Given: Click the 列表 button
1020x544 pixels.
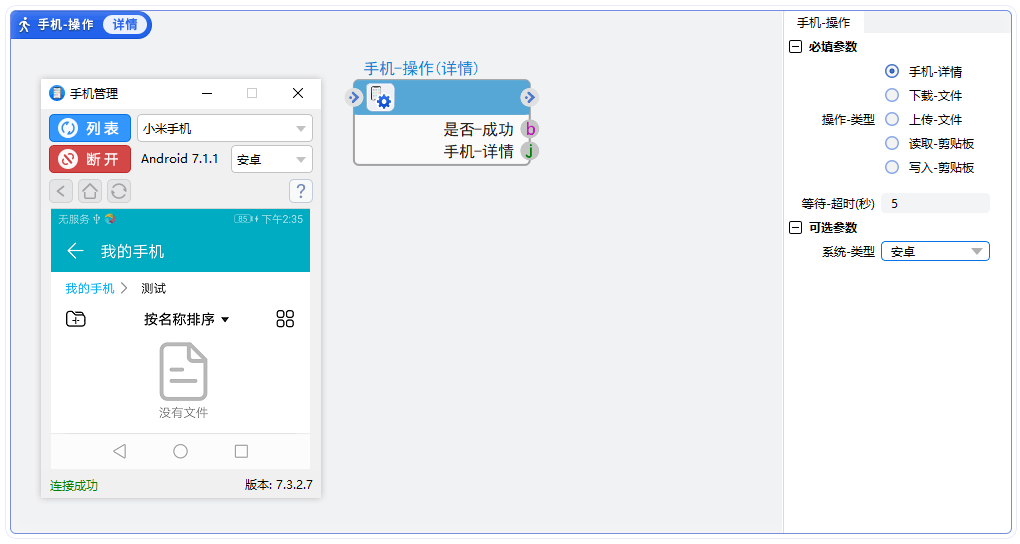Looking at the screenshot, I should pos(90,128).
